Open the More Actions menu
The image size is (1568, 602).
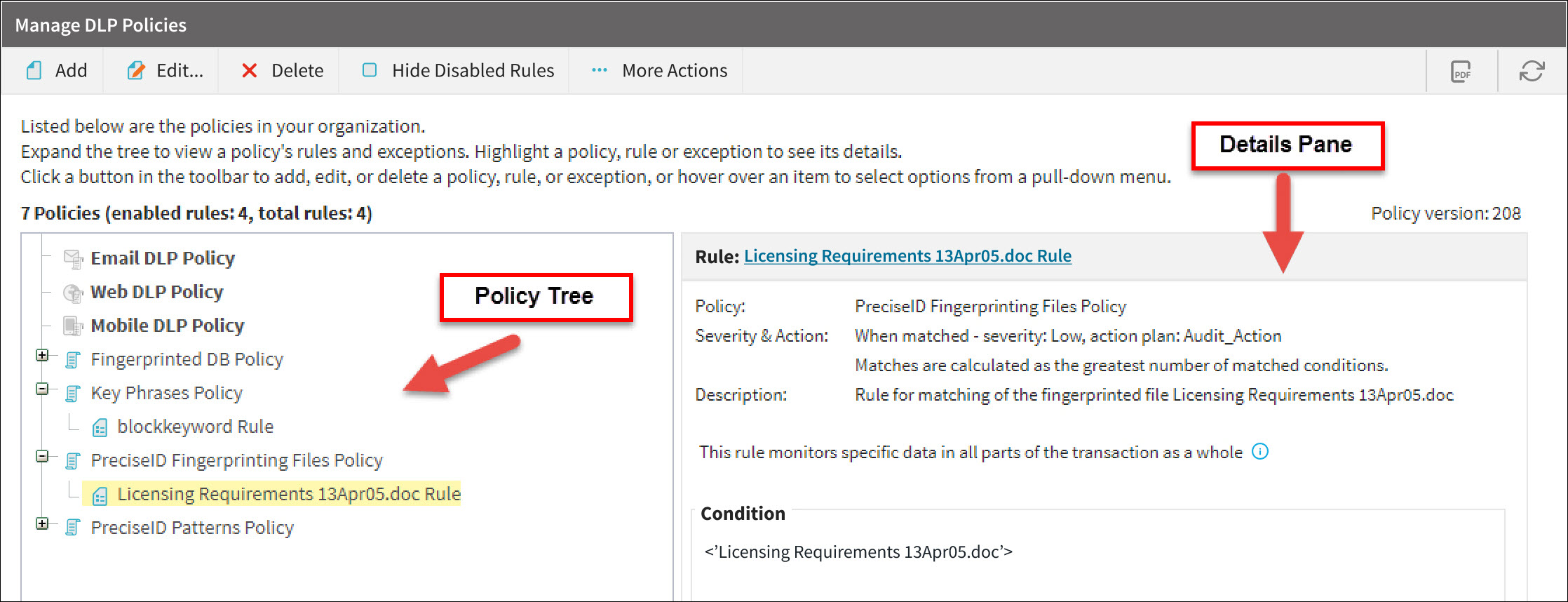(659, 71)
